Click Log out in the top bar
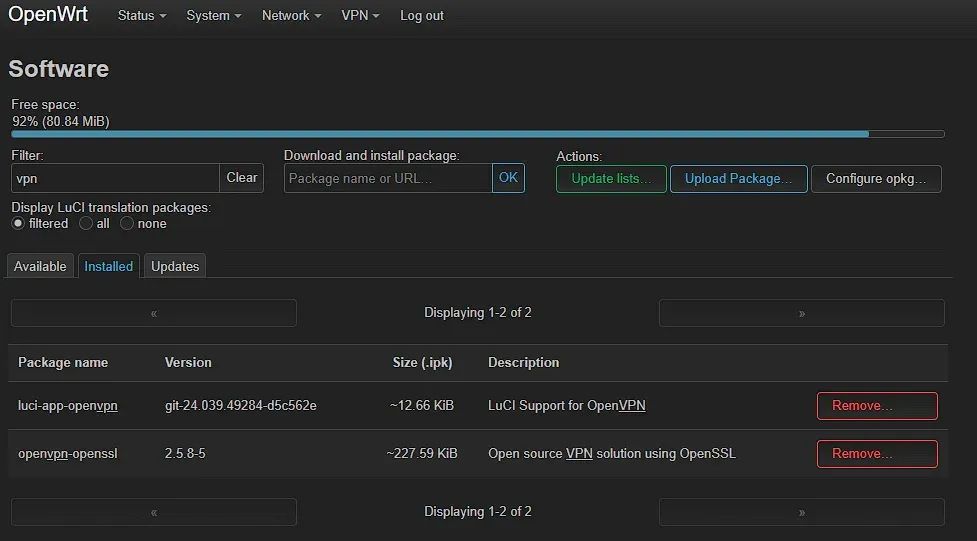The image size is (977, 541). coord(422,16)
